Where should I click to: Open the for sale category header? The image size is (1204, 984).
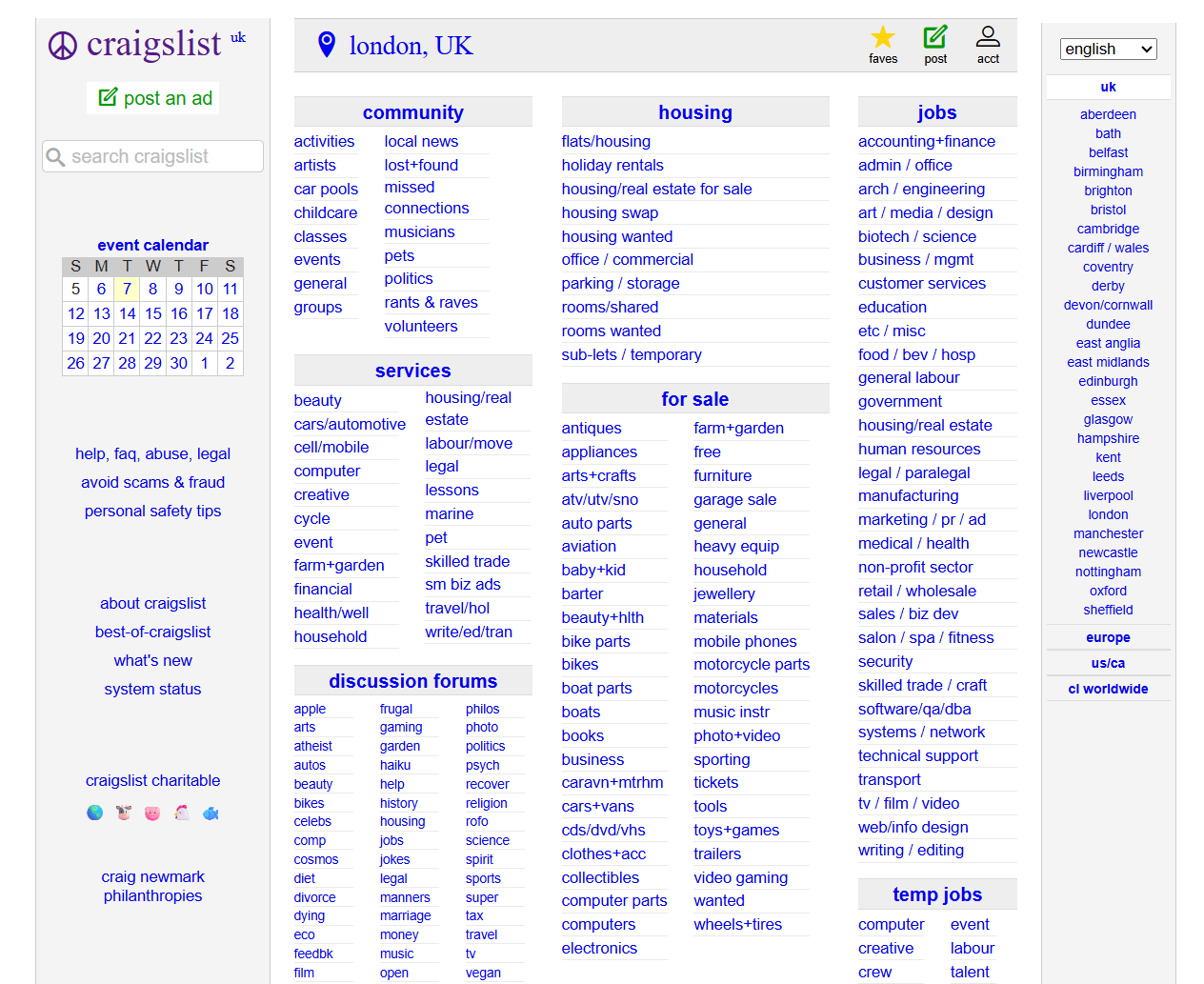(x=695, y=399)
